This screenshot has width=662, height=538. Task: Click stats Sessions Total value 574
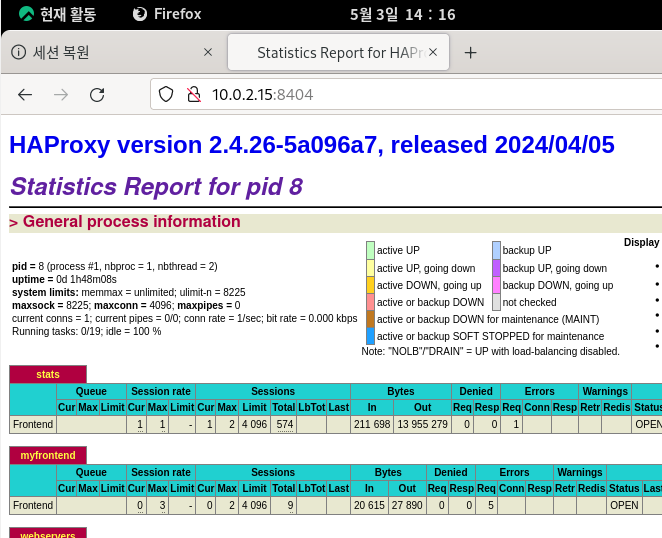[285, 424]
